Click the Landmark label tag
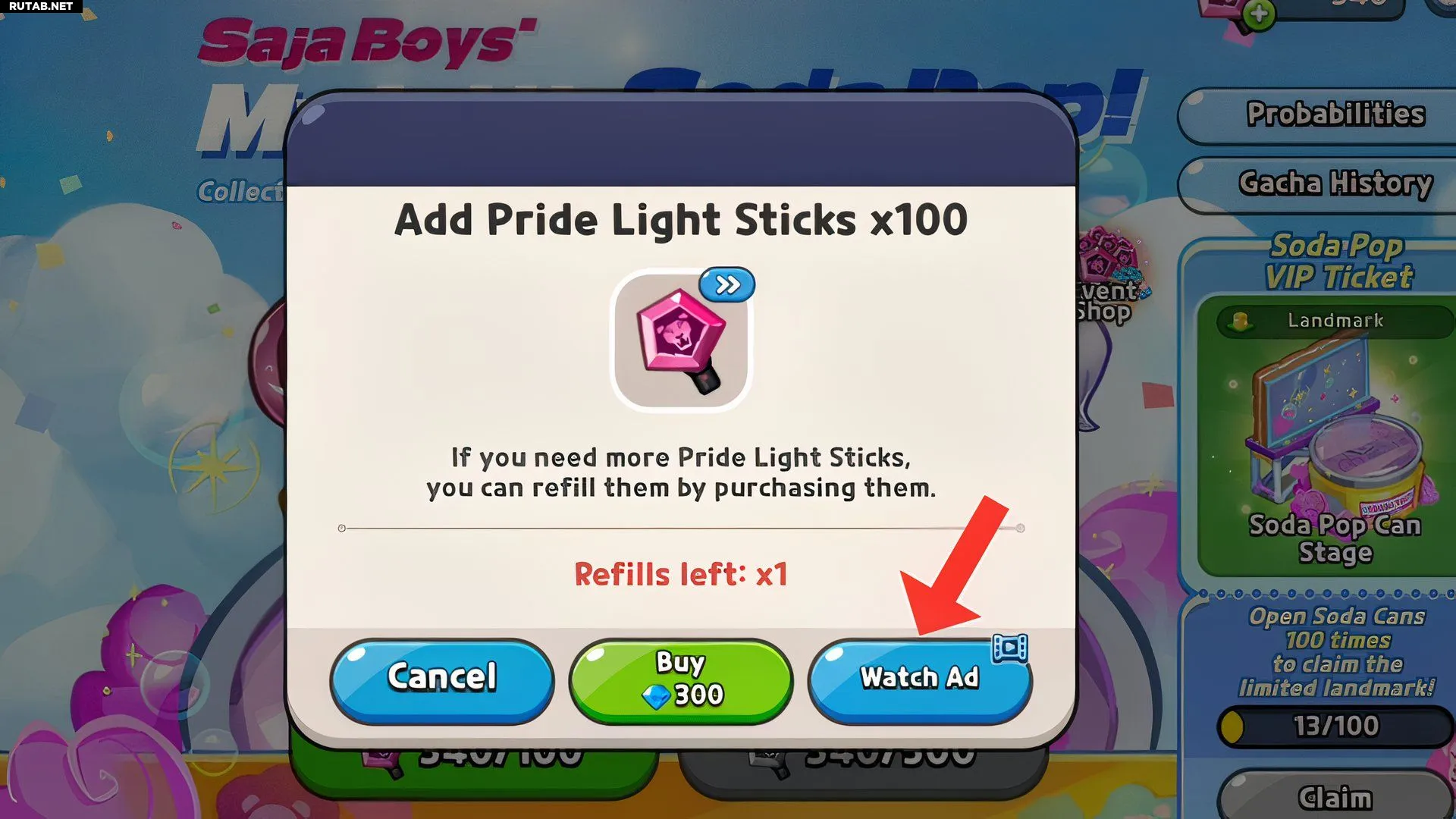This screenshot has height=819, width=1456. [1335, 321]
